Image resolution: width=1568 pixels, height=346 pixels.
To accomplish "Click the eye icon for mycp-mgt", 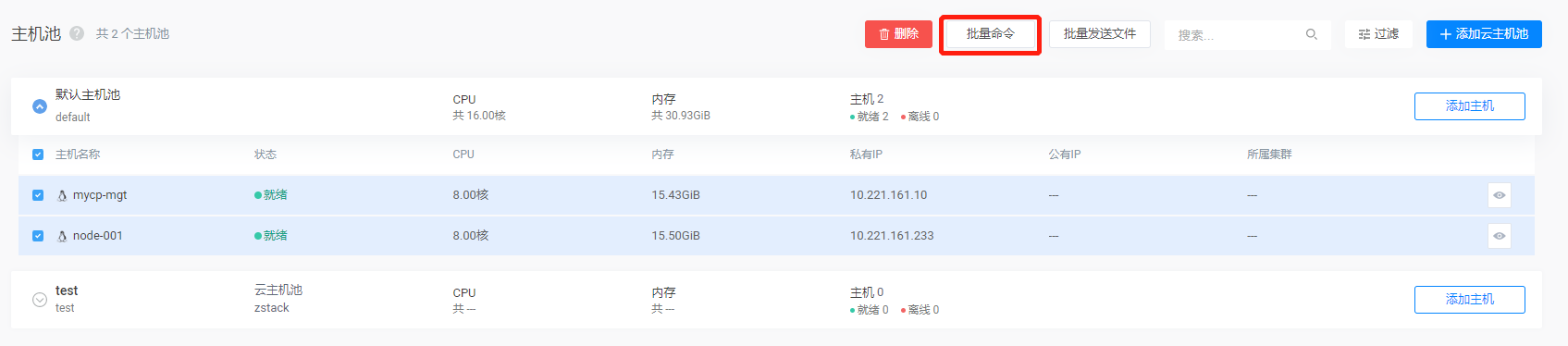I will 1500,195.
